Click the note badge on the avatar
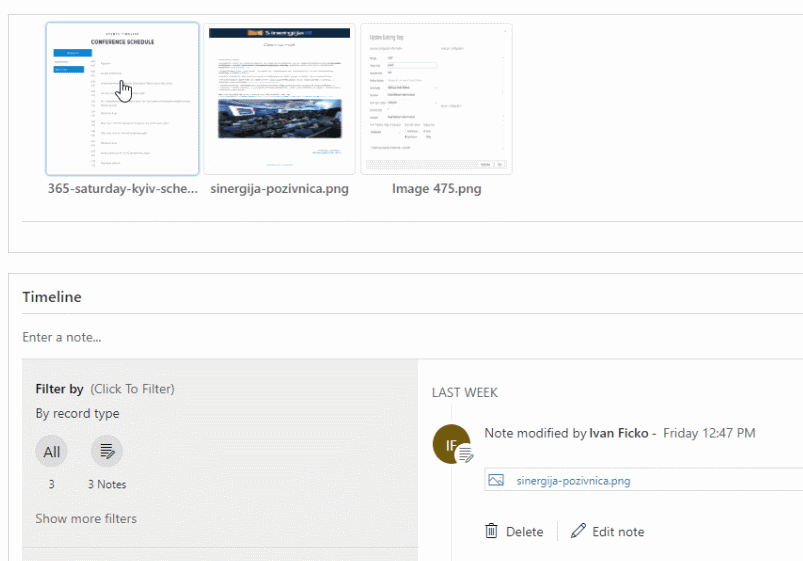Screen dimensions: 803x561 465,454
